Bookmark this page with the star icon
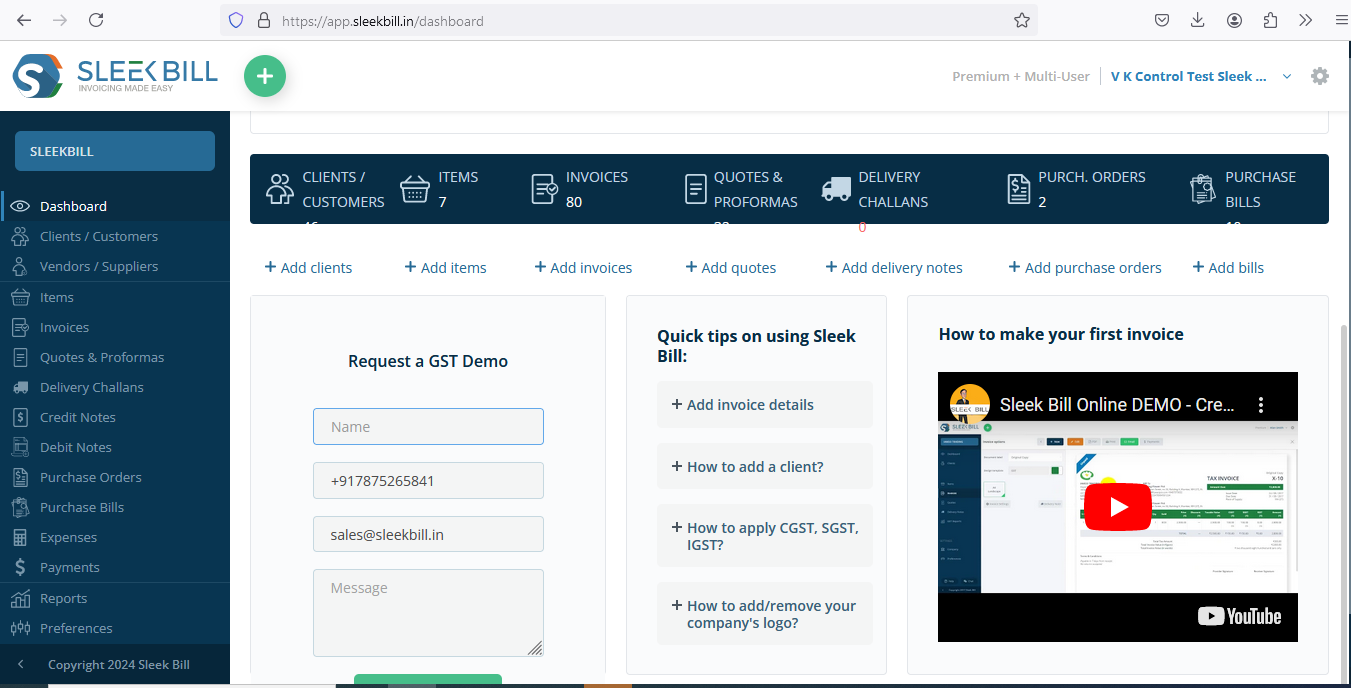Viewport: 1351px width, 688px height. 1021,20
